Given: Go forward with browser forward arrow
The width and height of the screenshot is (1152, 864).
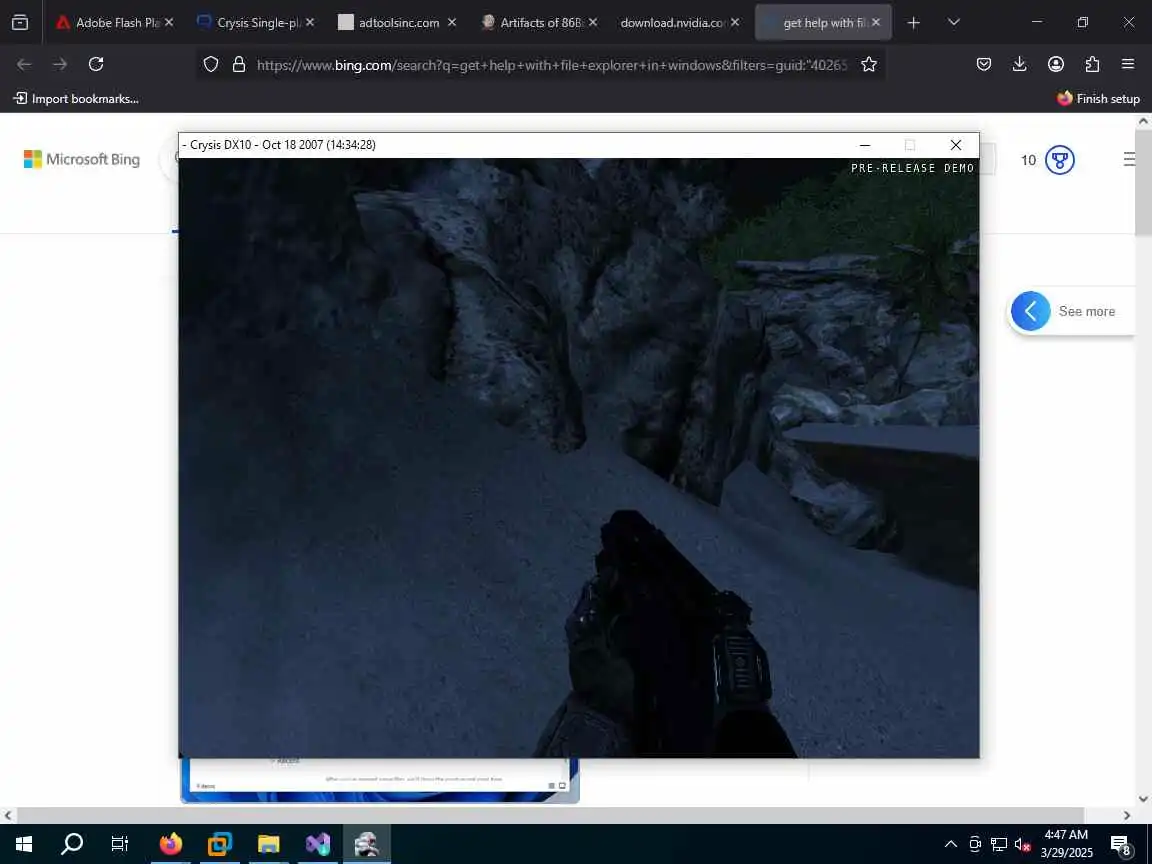Looking at the screenshot, I should tap(60, 65).
